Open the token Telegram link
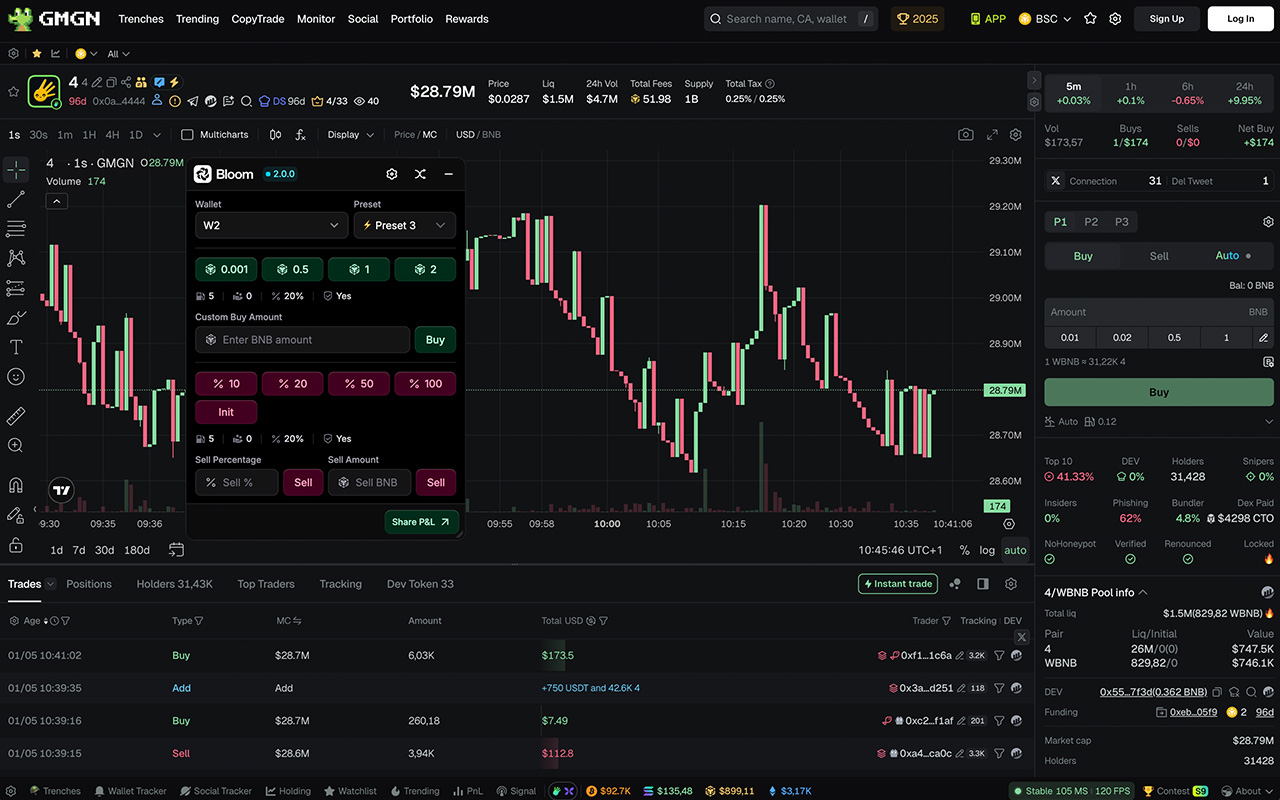The image size is (1280, 800). [x=193, y=101]
